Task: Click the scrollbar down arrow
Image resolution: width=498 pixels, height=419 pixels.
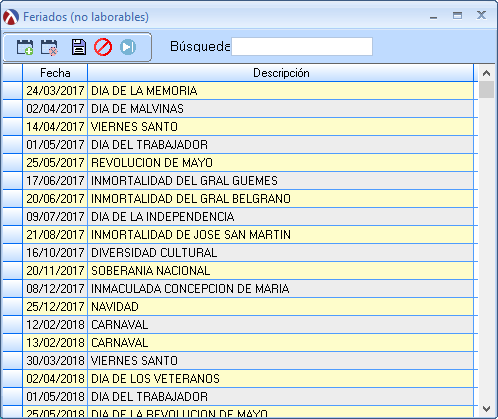Action: click(486, 408)
